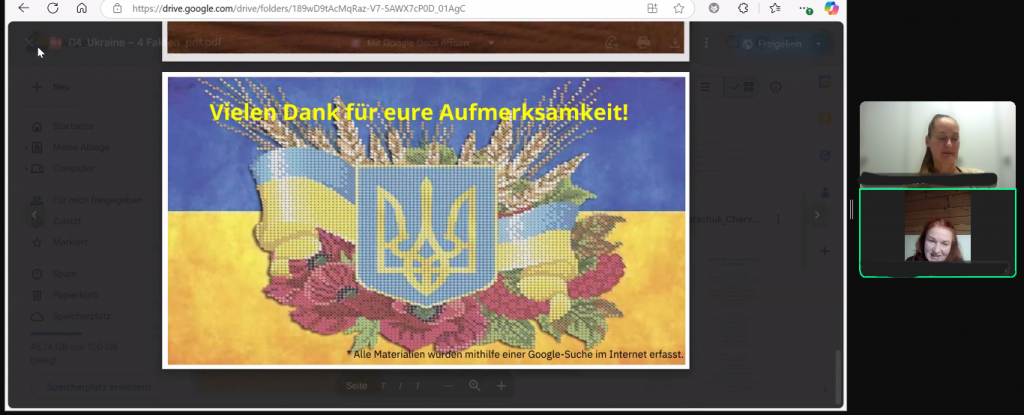Viewport: 1024px width, 415px height.
Task: Reset PDF zoom magnifier icon
Action: (x=475, y=386)
